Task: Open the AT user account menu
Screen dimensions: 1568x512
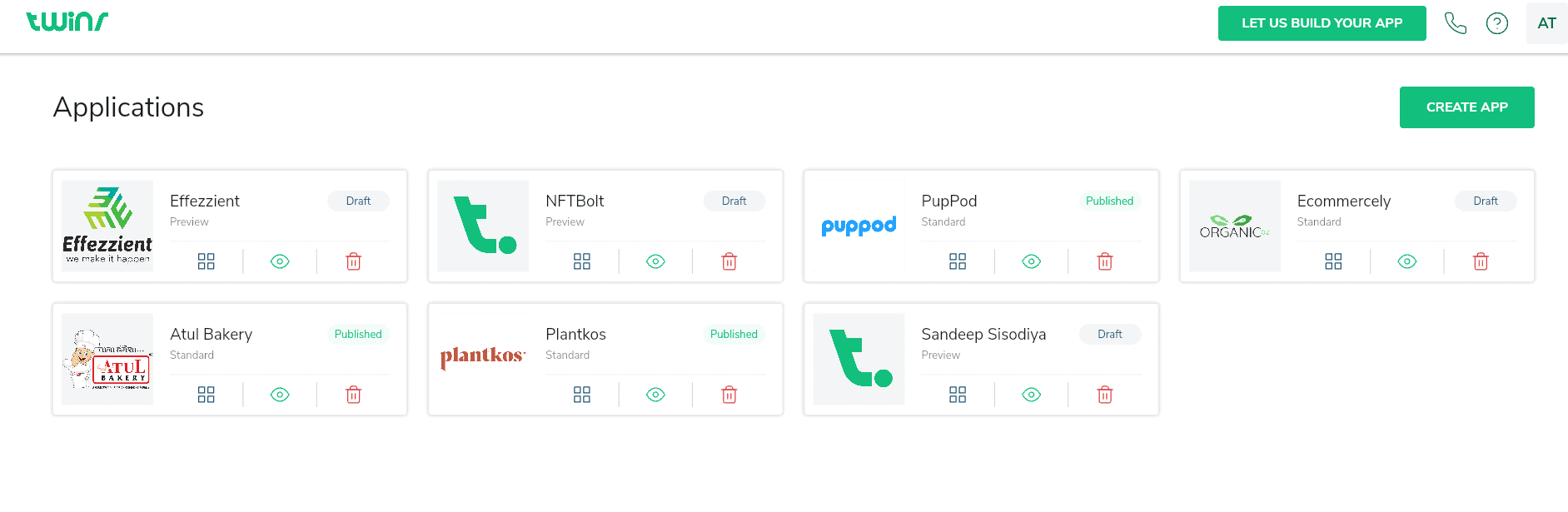Action: [1546, 23]
